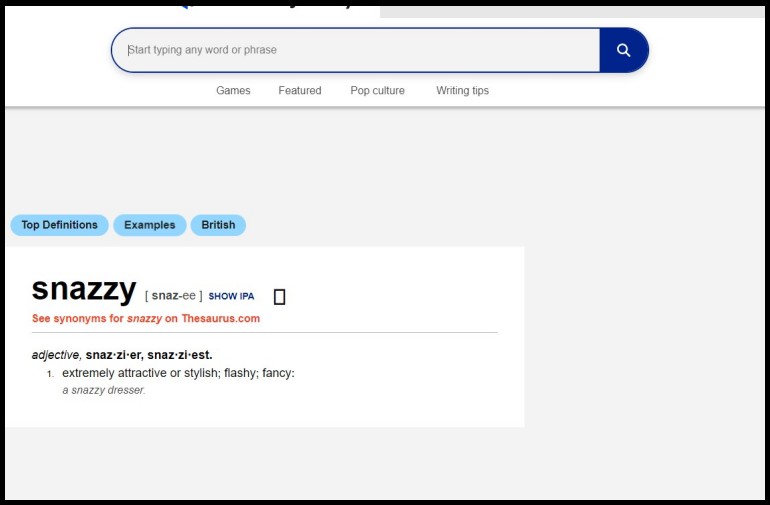Toggle SHOW IPA pronunciation
770x505 pixels.
click(x=231, y=297)
